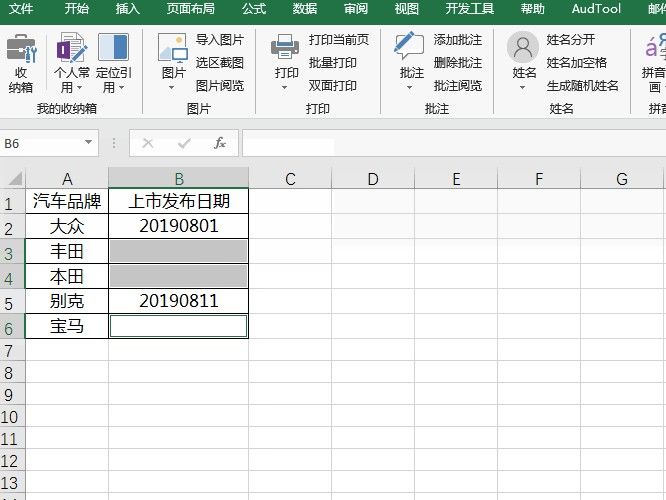Switch to the 页面布局 tab
Screen dimensions: 666x500
tap(191, 8)
